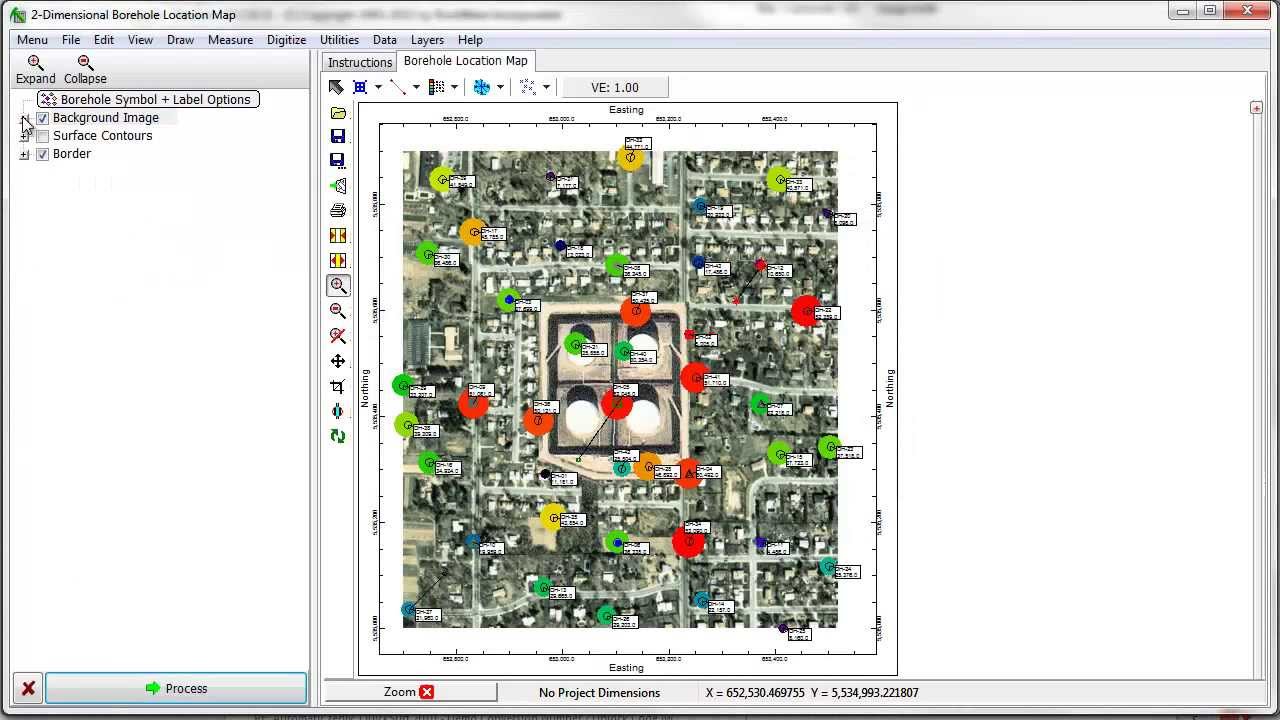Viewport: 1280px width, 720px height.
Task: Click the scattered points icon in toolbar
Action: (528, 87)
